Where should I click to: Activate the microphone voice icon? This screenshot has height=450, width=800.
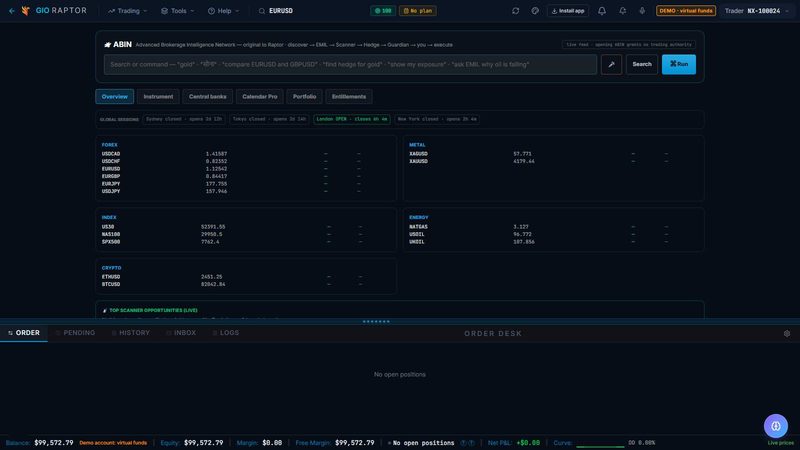click(642, 11)
